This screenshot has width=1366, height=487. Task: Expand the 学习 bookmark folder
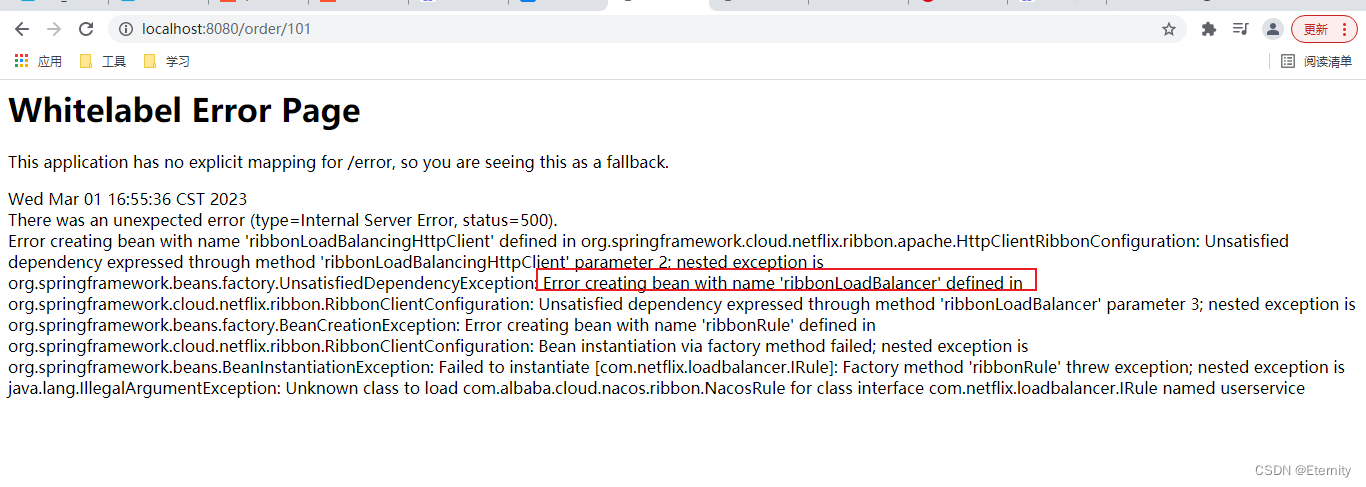point(166,61)
